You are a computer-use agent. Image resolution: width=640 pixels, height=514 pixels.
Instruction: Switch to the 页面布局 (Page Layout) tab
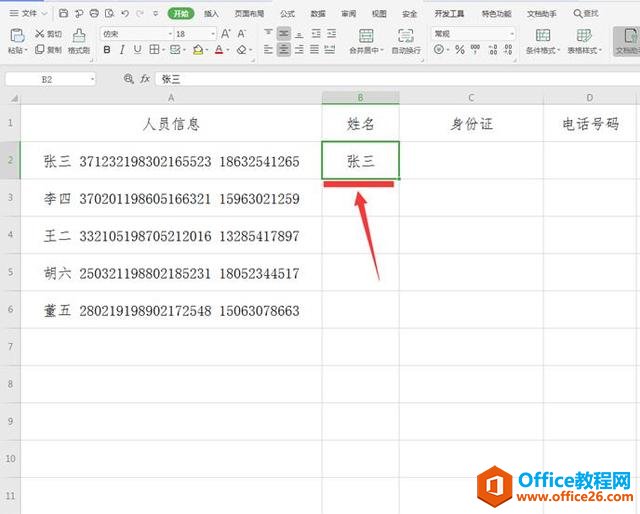(x=249, y=13)
